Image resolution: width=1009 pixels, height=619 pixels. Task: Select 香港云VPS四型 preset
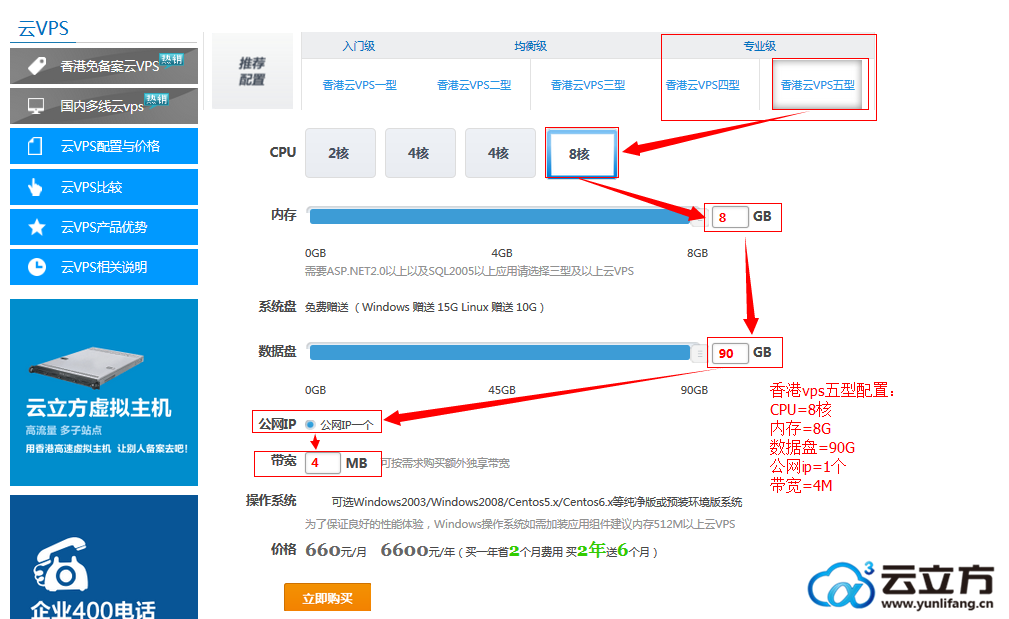click(703, 85)
